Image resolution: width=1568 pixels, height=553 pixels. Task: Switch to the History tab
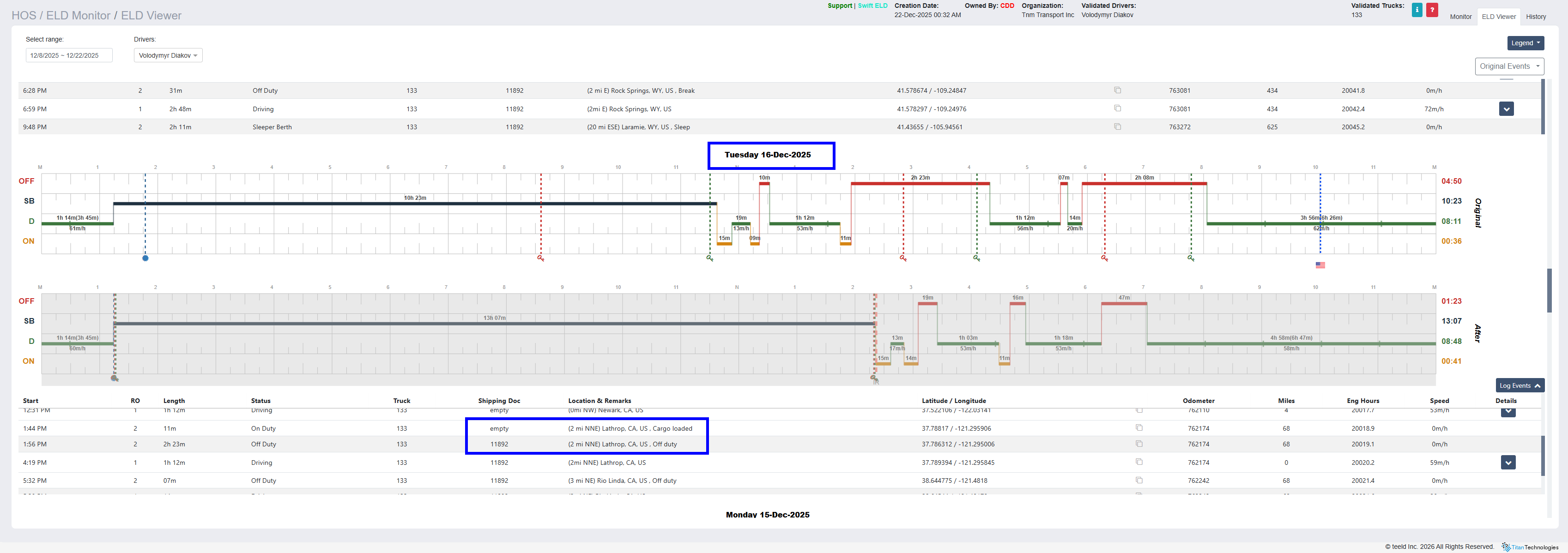[1536, 17]
